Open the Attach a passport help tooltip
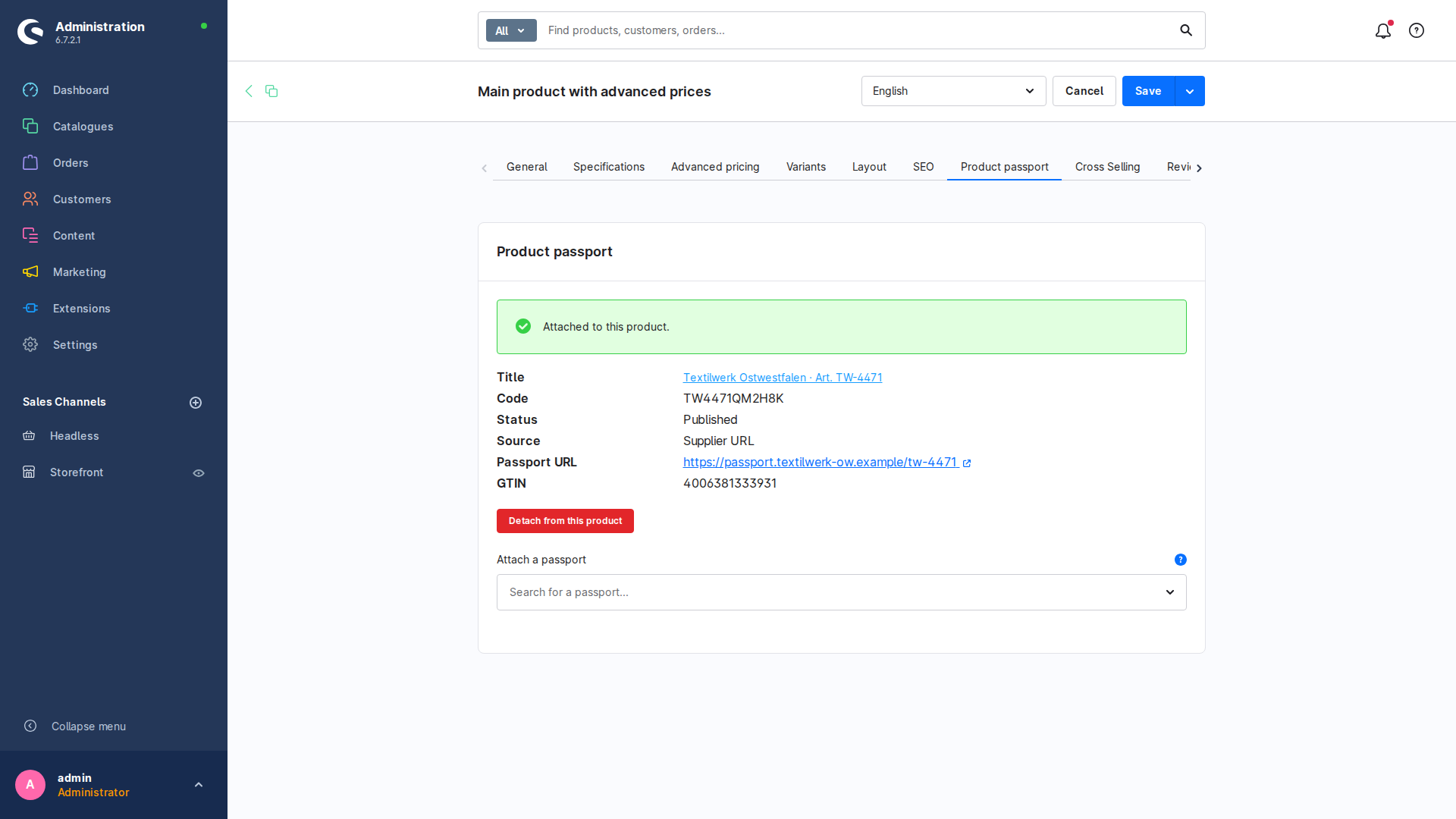Screen dimensions: 1456x819 click(1181, 560)
